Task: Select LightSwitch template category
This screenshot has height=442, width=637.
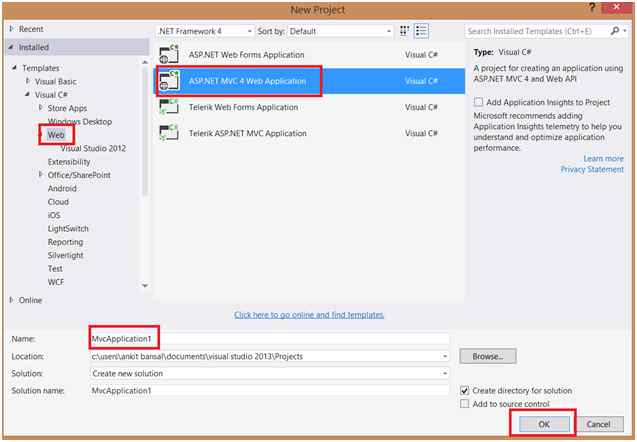Action: (68, 229)
